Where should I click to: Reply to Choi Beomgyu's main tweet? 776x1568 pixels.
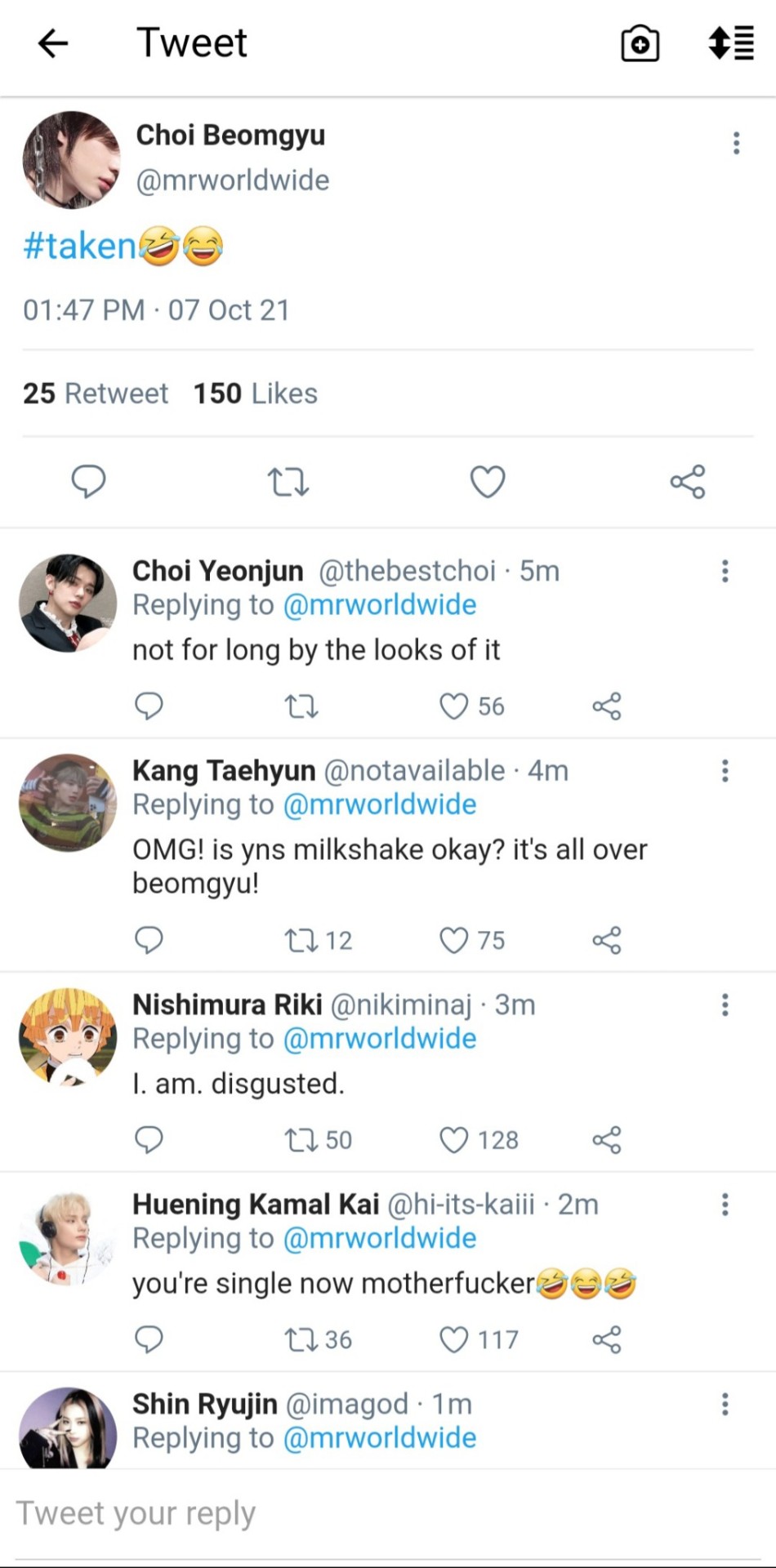[x=88, y=481]
